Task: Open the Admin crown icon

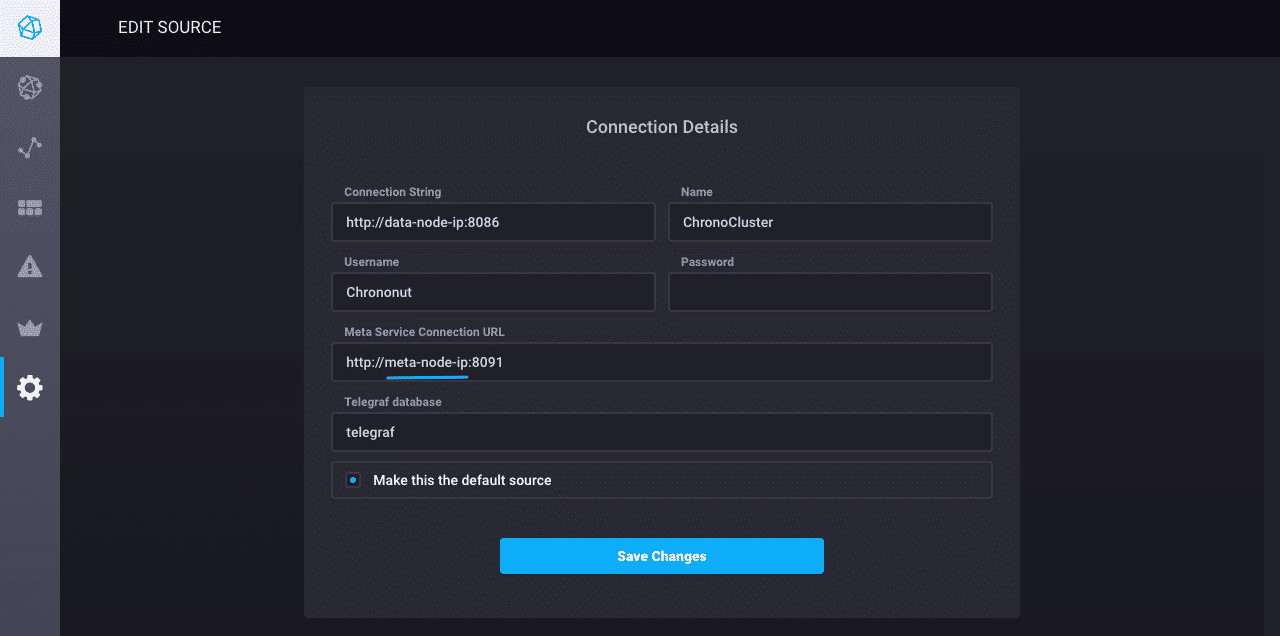Action: pos(30,328)
